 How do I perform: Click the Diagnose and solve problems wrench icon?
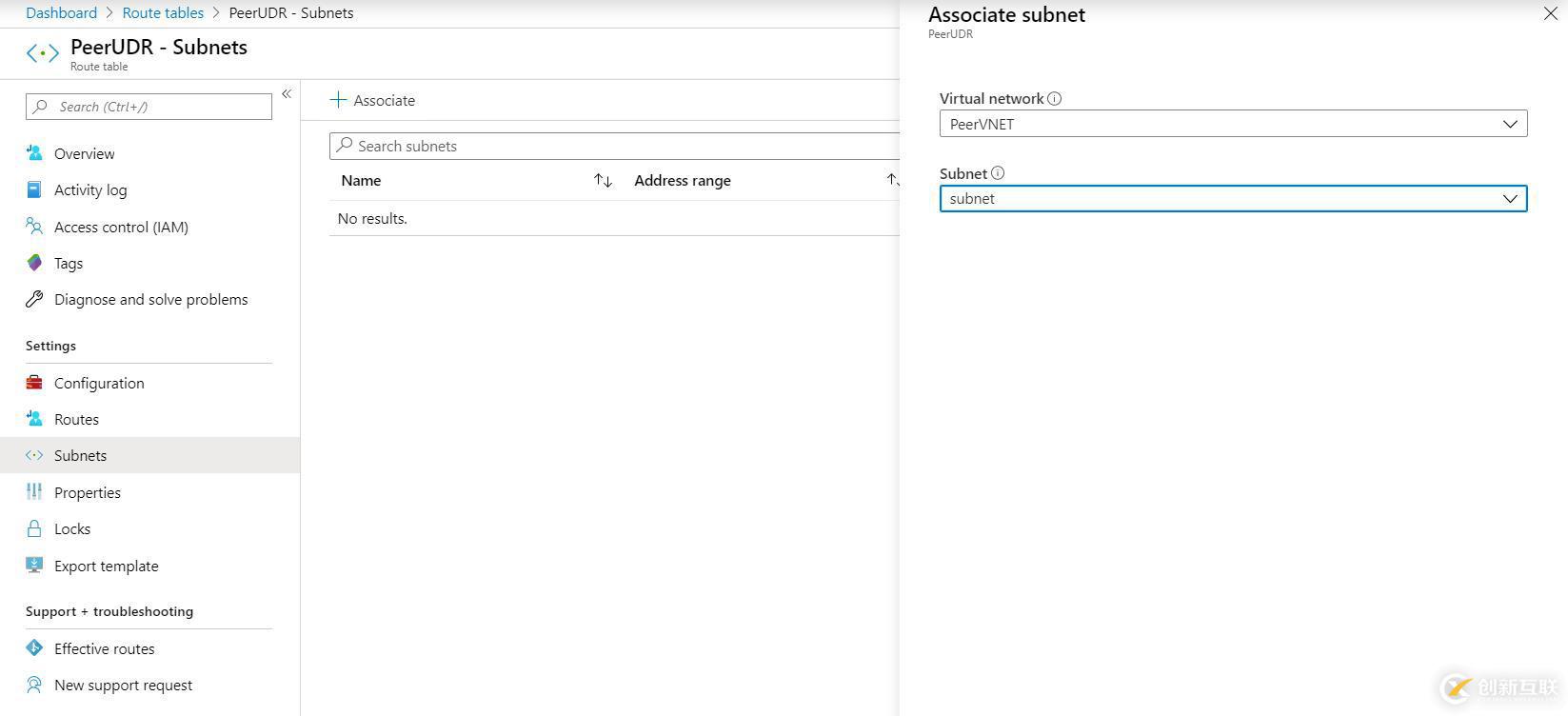click(34, 299)
